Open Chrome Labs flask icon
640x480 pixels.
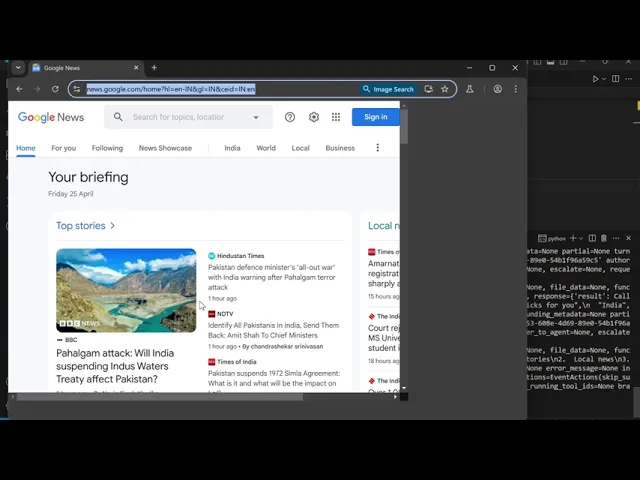click(470, 89)
